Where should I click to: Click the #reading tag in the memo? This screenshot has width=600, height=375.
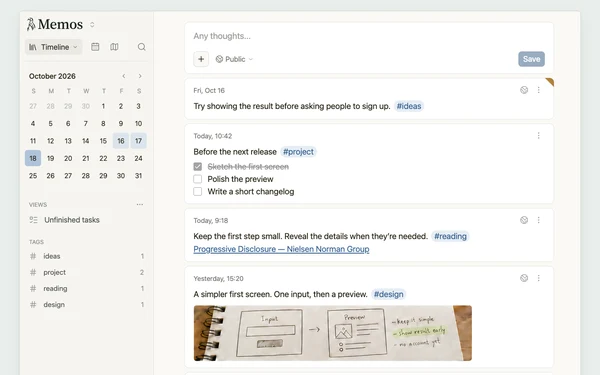tap(450, 236)
